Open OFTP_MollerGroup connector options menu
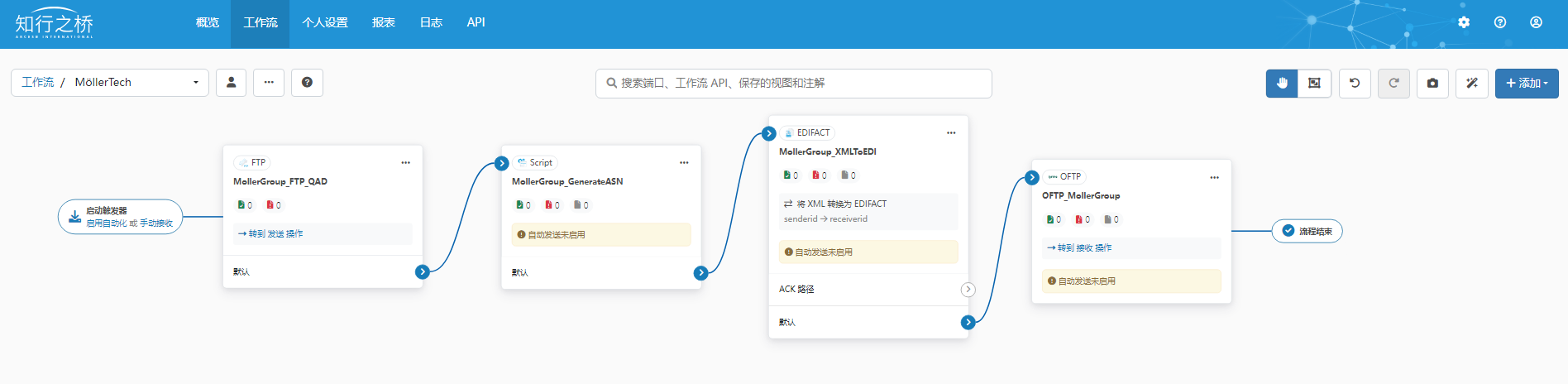This screenshot has height=384, width=1568. (1214, 178)
